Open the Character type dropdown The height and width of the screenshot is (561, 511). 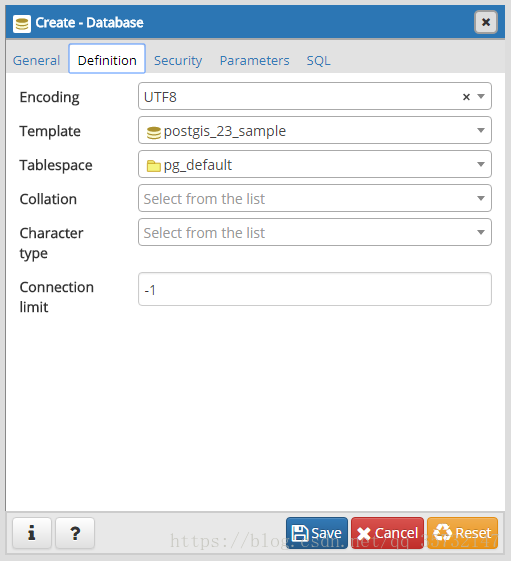tap(315, 232)
